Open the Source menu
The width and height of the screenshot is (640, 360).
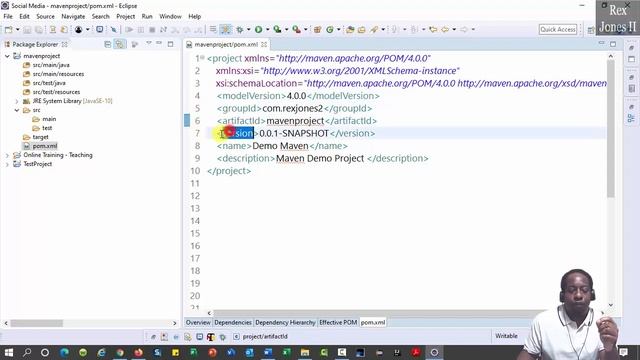[45, 16]
